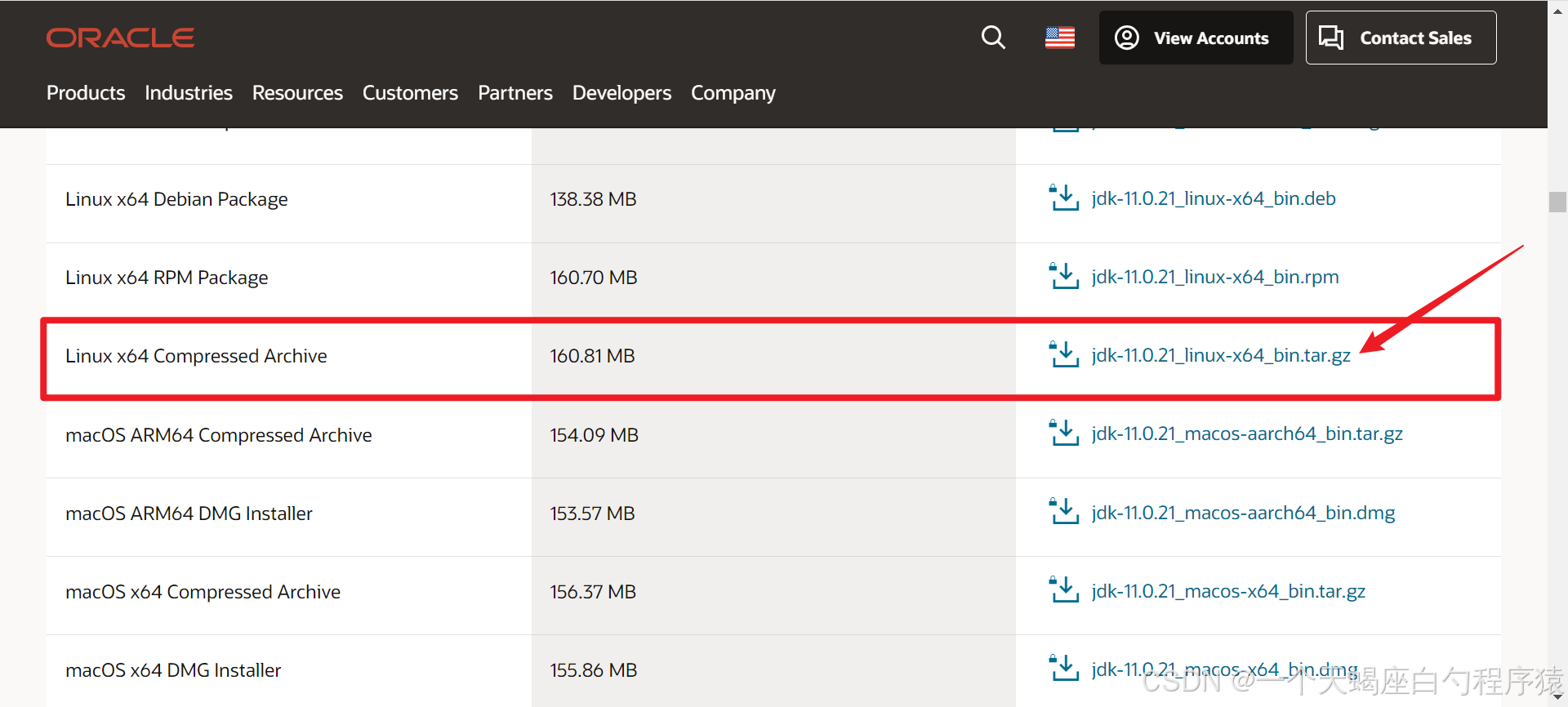1568x707 pixels.
Task: Open the Resources menu
Action: 297,93
